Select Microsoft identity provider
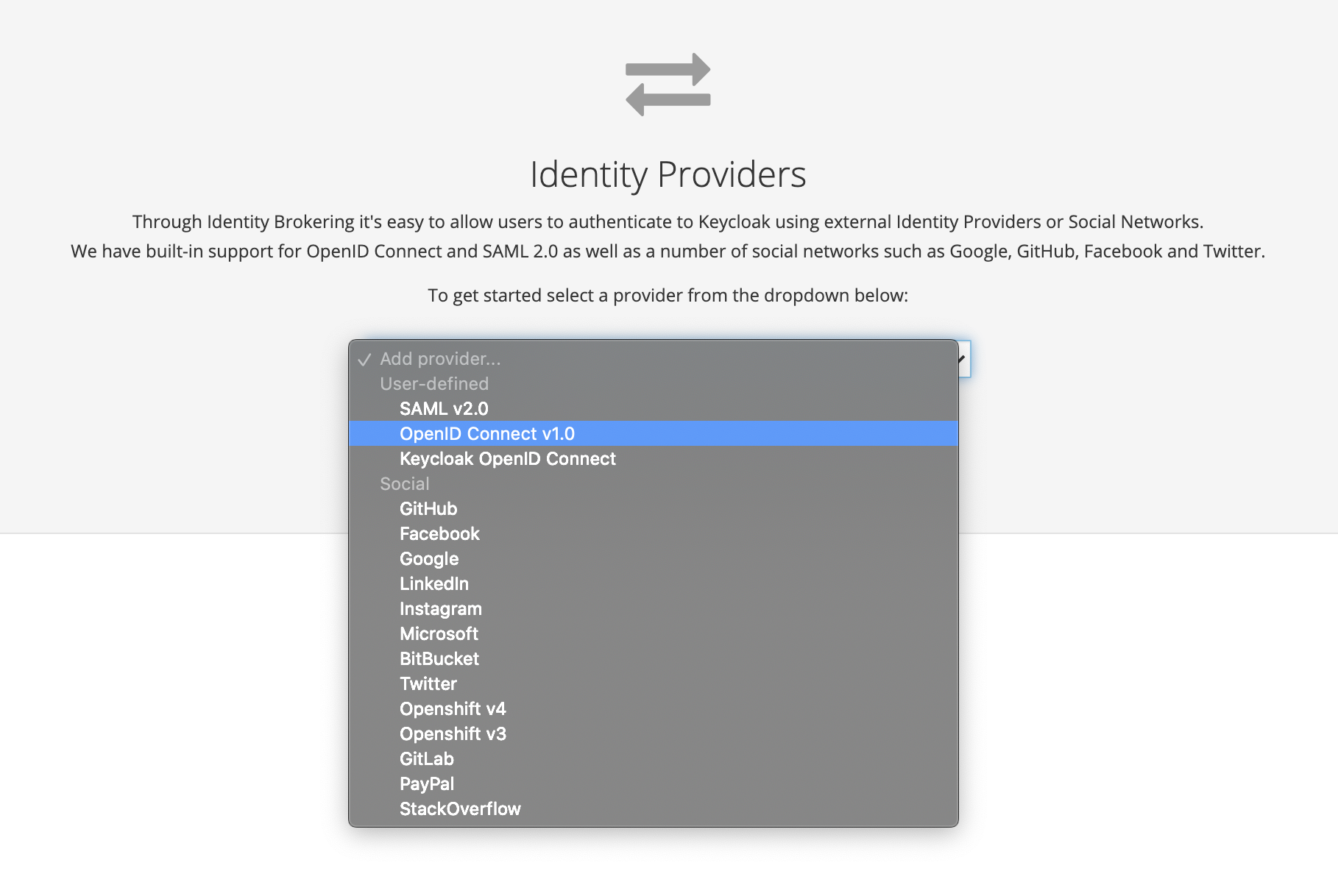Image resolution: width=1338 pixels, height=896 pixels. [439, 634]
